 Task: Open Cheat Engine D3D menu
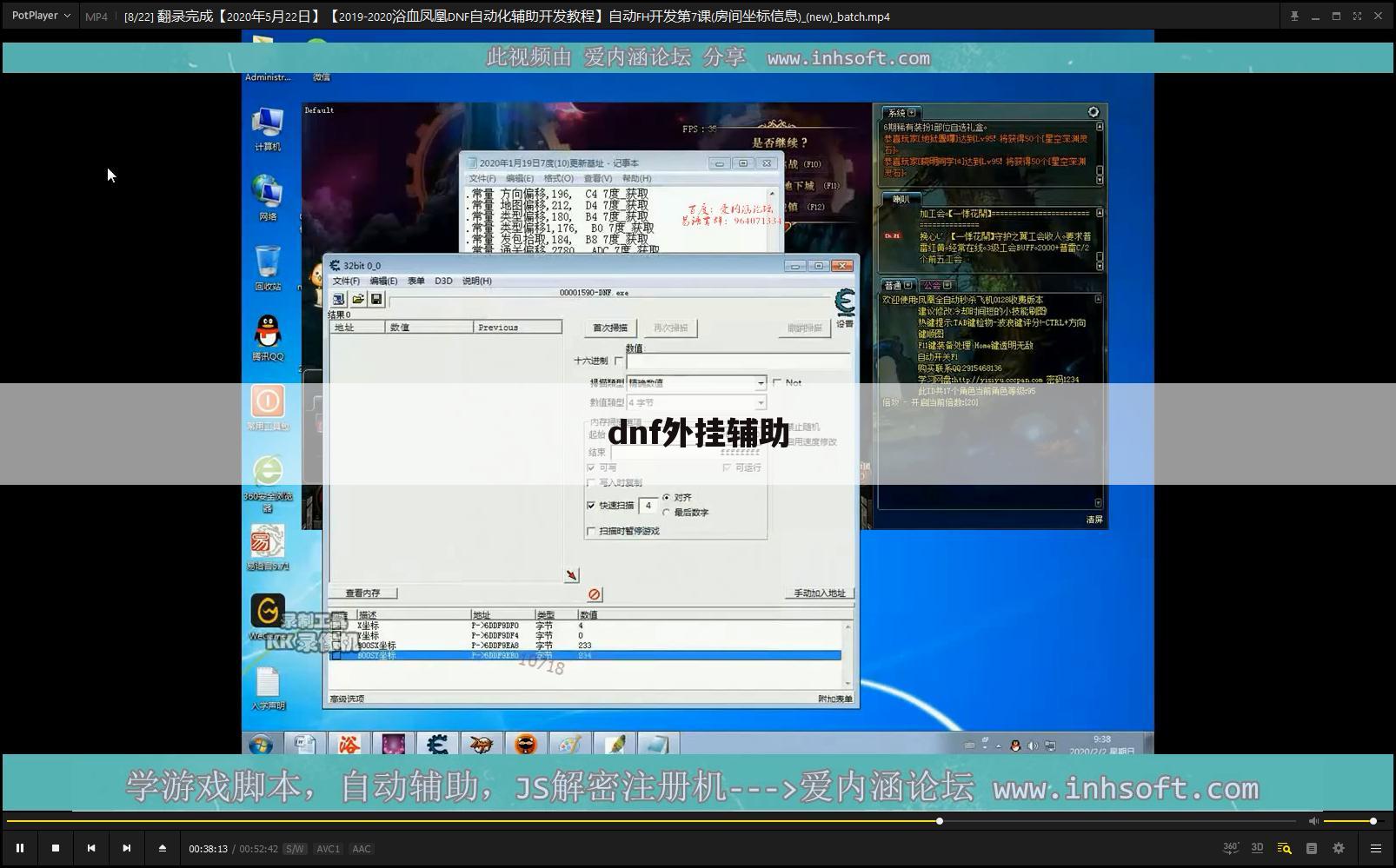pos(443,281)
